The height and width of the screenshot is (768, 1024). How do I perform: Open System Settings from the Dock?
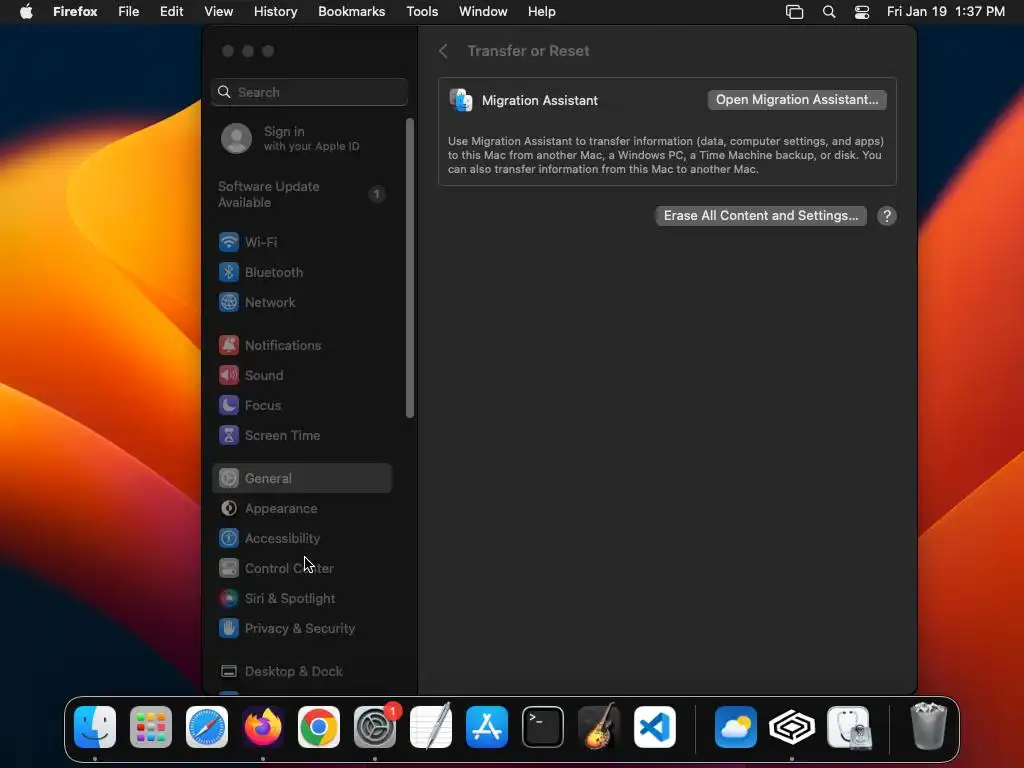[375, 727]
